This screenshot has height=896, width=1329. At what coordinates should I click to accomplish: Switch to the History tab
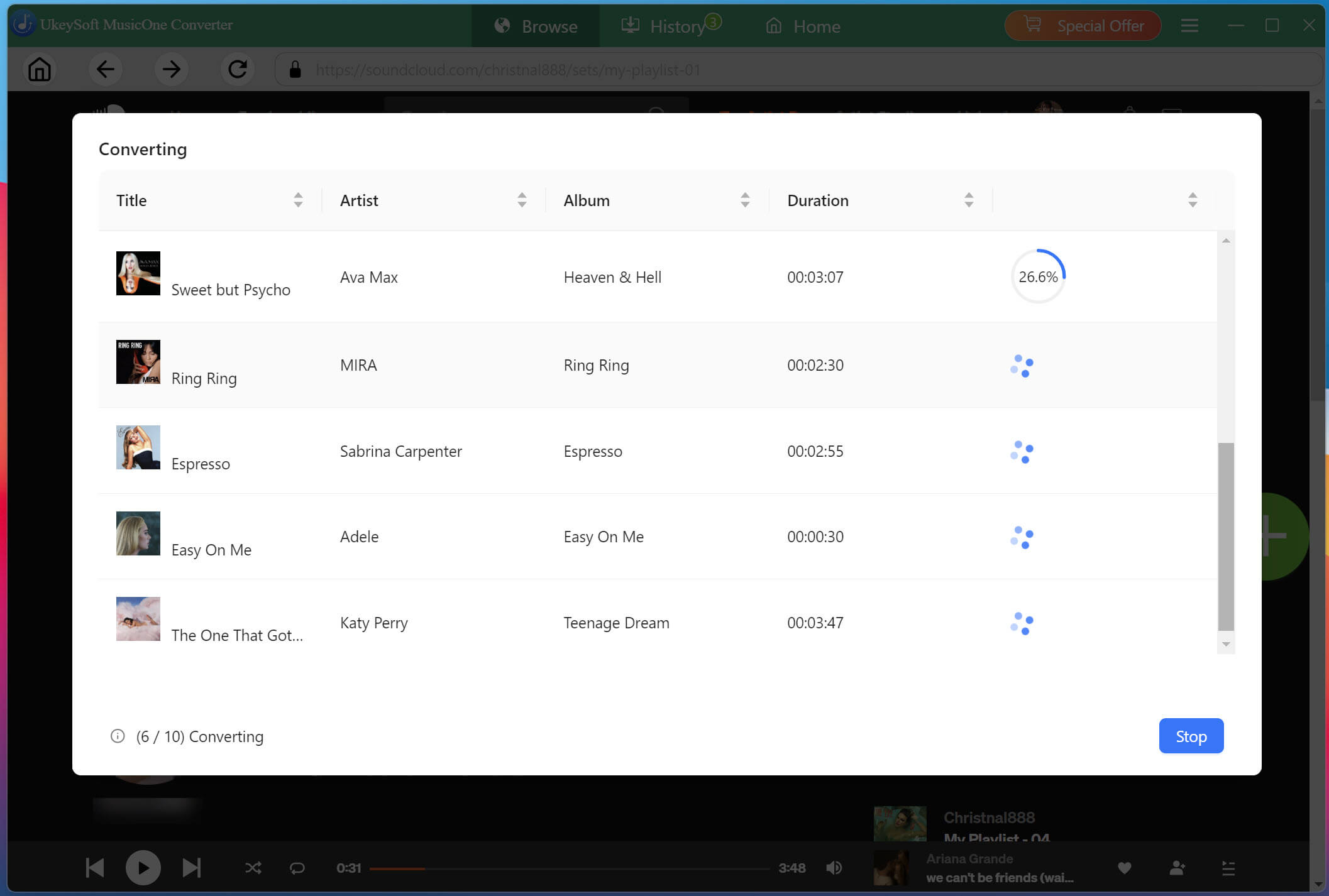click(x=670, y=26)
